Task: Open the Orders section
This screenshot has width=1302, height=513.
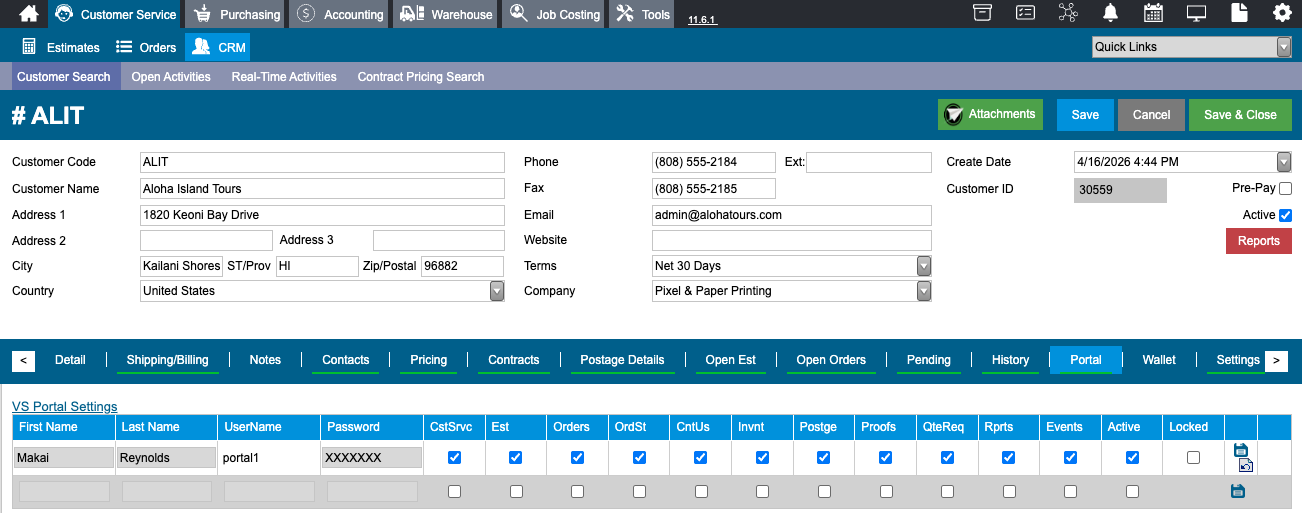Action: (146, 47)
